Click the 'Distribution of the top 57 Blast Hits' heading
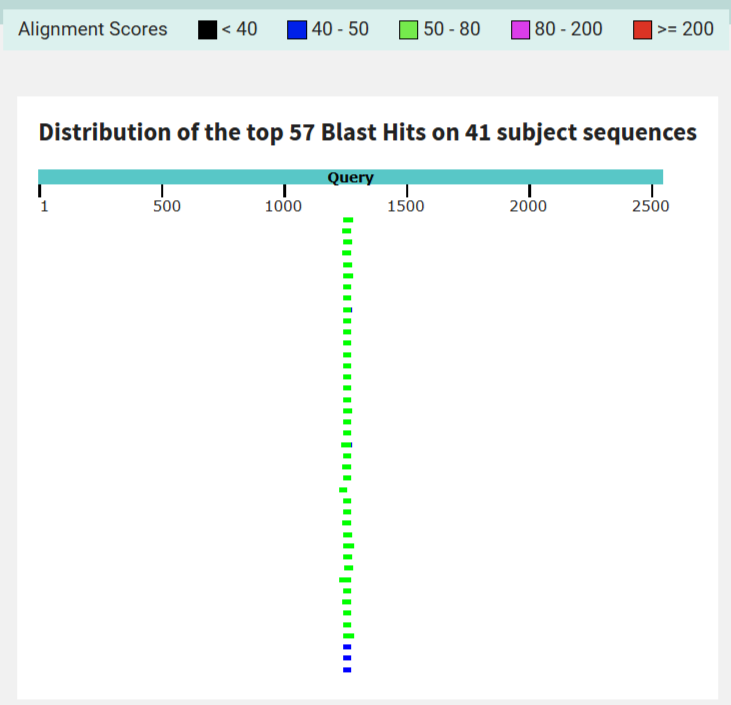The image size is (731, 705). click(367, 132)
